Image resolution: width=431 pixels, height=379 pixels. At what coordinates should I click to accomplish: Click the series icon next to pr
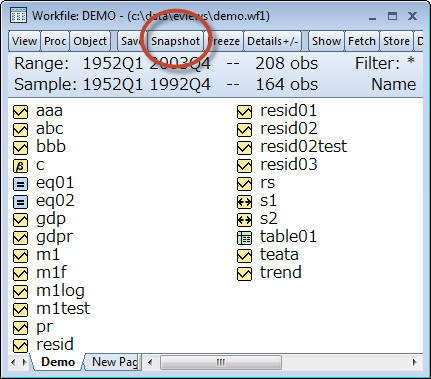click(x=20, y=328)
